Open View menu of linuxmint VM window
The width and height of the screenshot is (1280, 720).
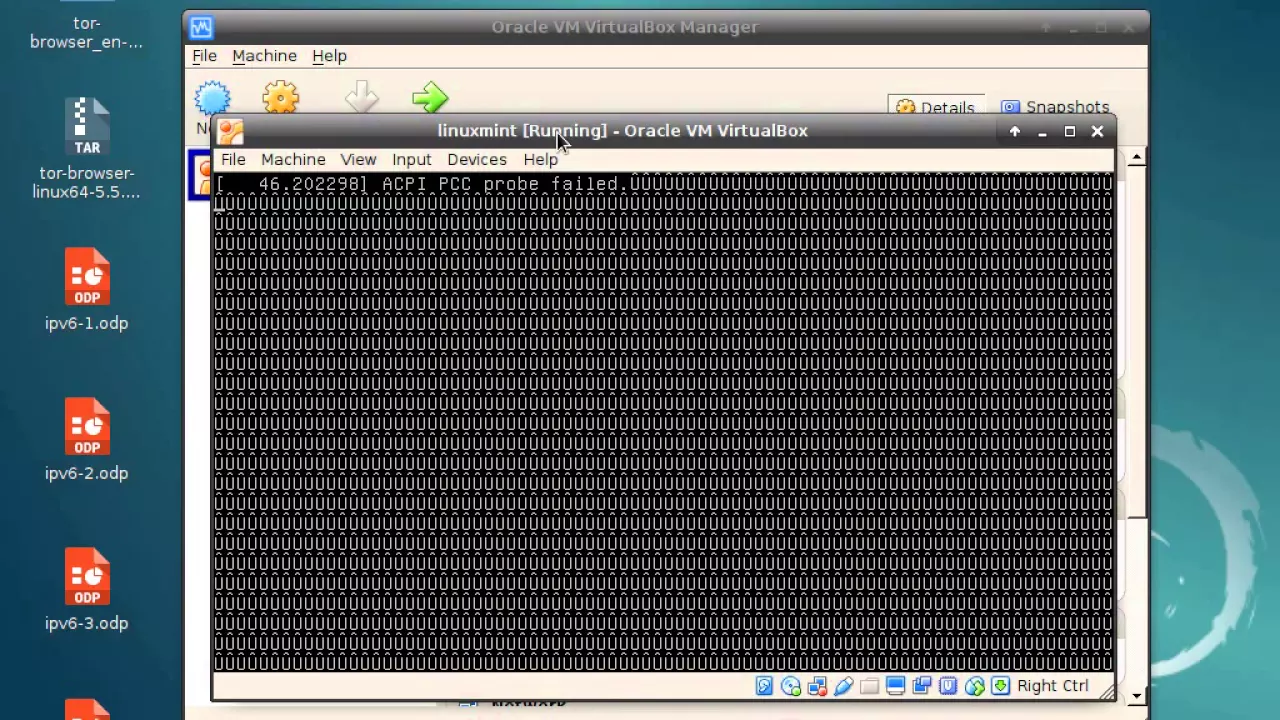pyautogui.click(x=358, y=160)
